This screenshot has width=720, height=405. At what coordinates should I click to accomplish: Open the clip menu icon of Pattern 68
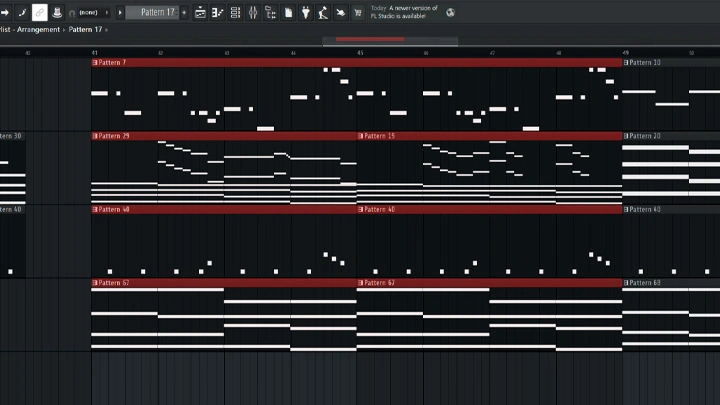[x=626, y=283]
